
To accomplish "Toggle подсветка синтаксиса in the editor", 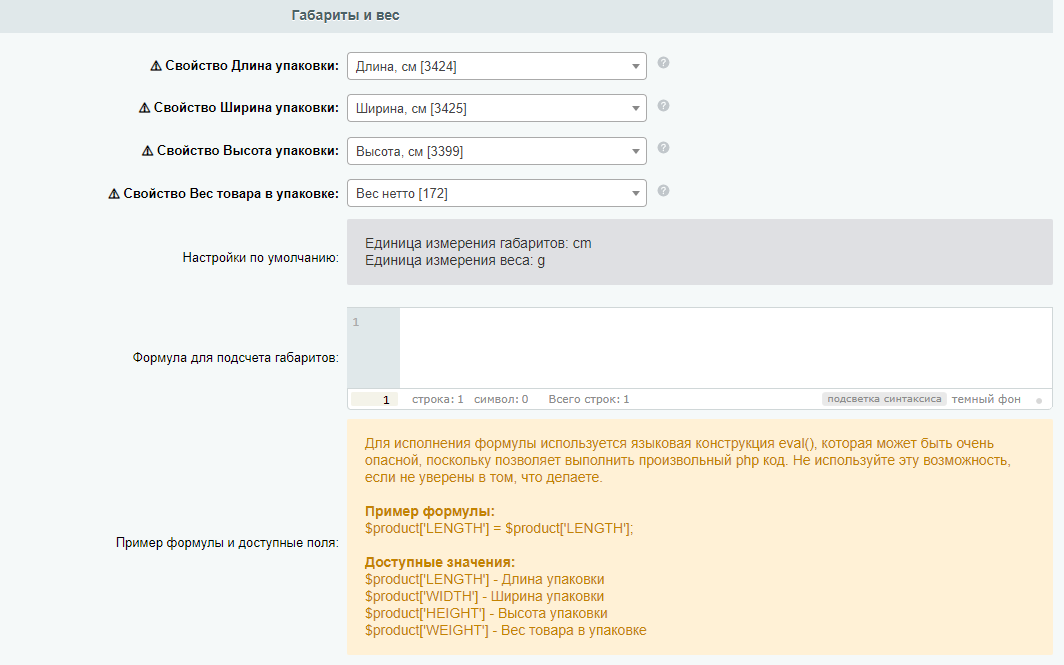I will [884, 399].
